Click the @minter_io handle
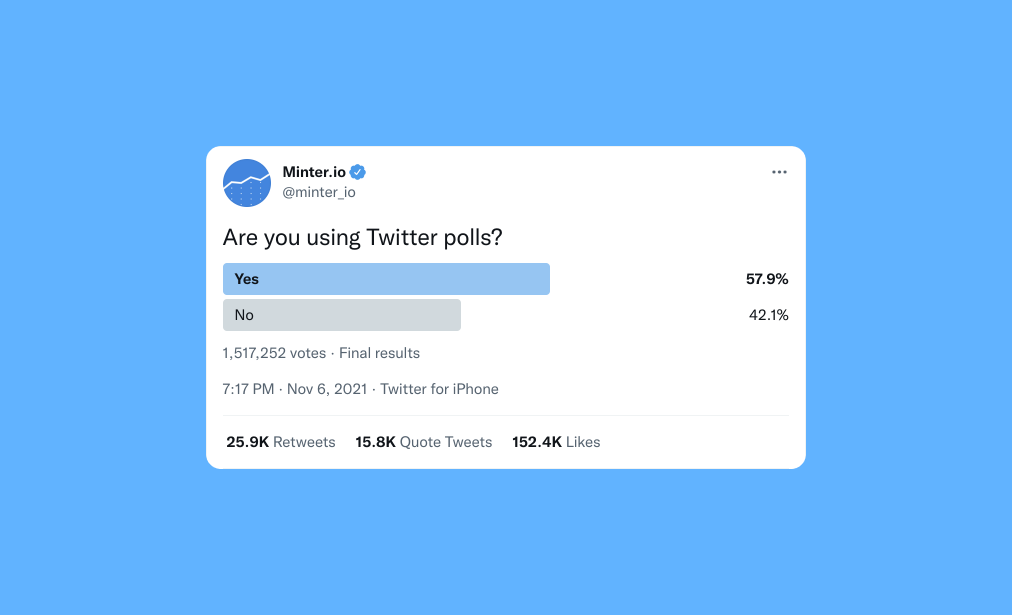This screenshot has width=1012, height=615. pyautogui.click(x=318, y=191)
